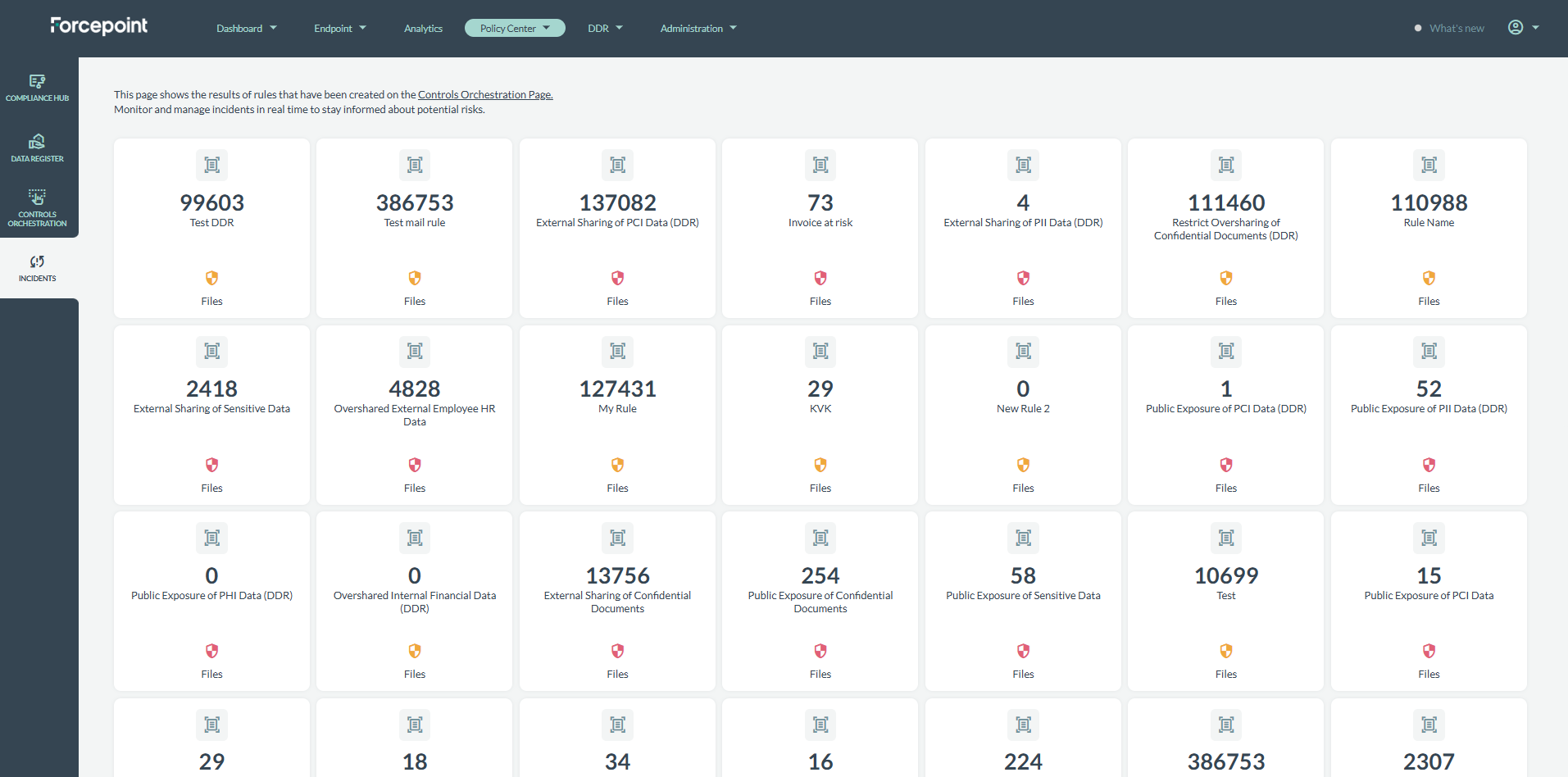This screenshot has height=777, width=1568.
Task: Click Files under KVK card
Action: pos(820,488)
